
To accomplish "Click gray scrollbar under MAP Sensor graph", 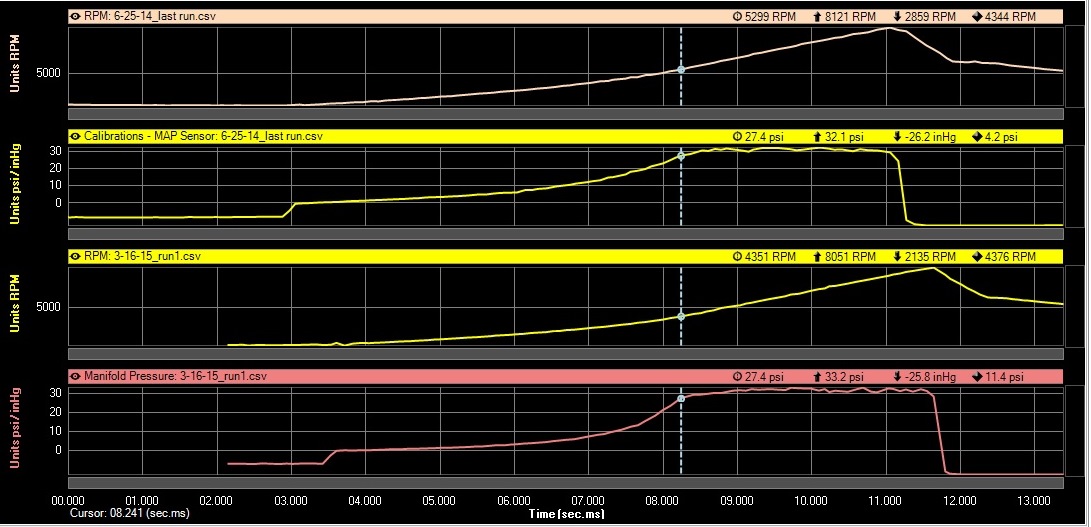I will click(x=565, y=234).
